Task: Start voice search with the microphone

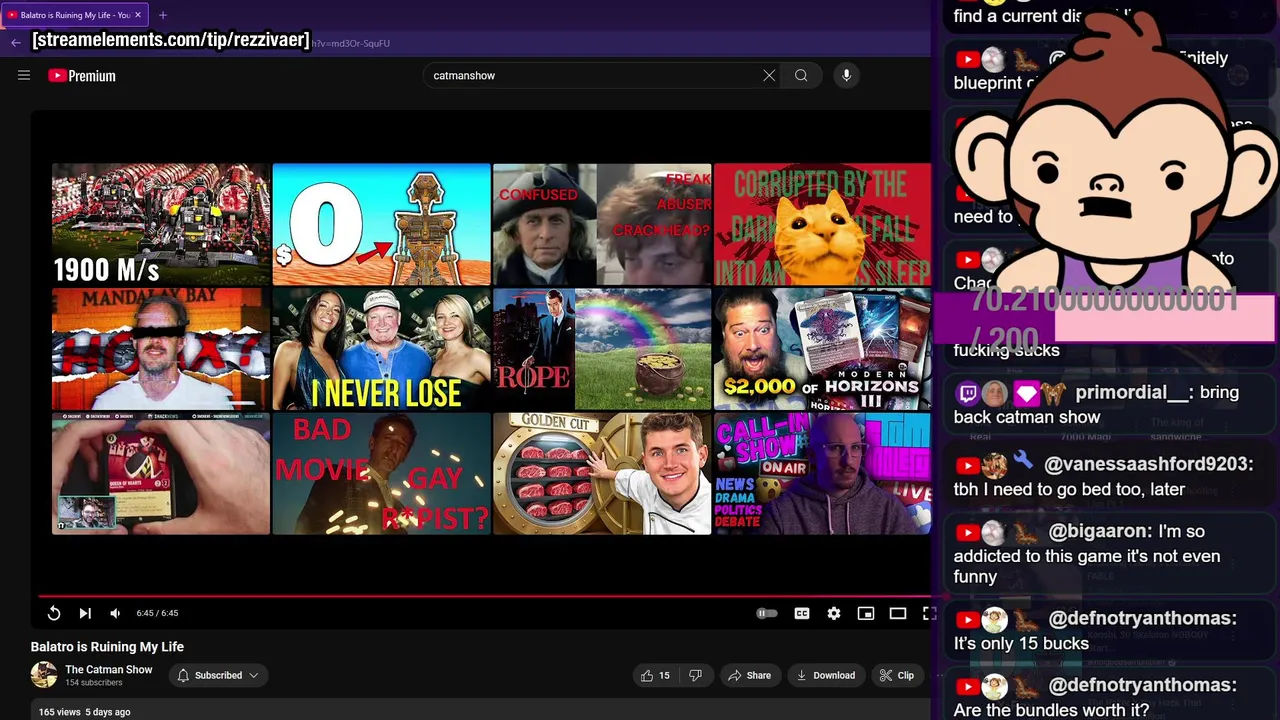Action: point(846,75)
